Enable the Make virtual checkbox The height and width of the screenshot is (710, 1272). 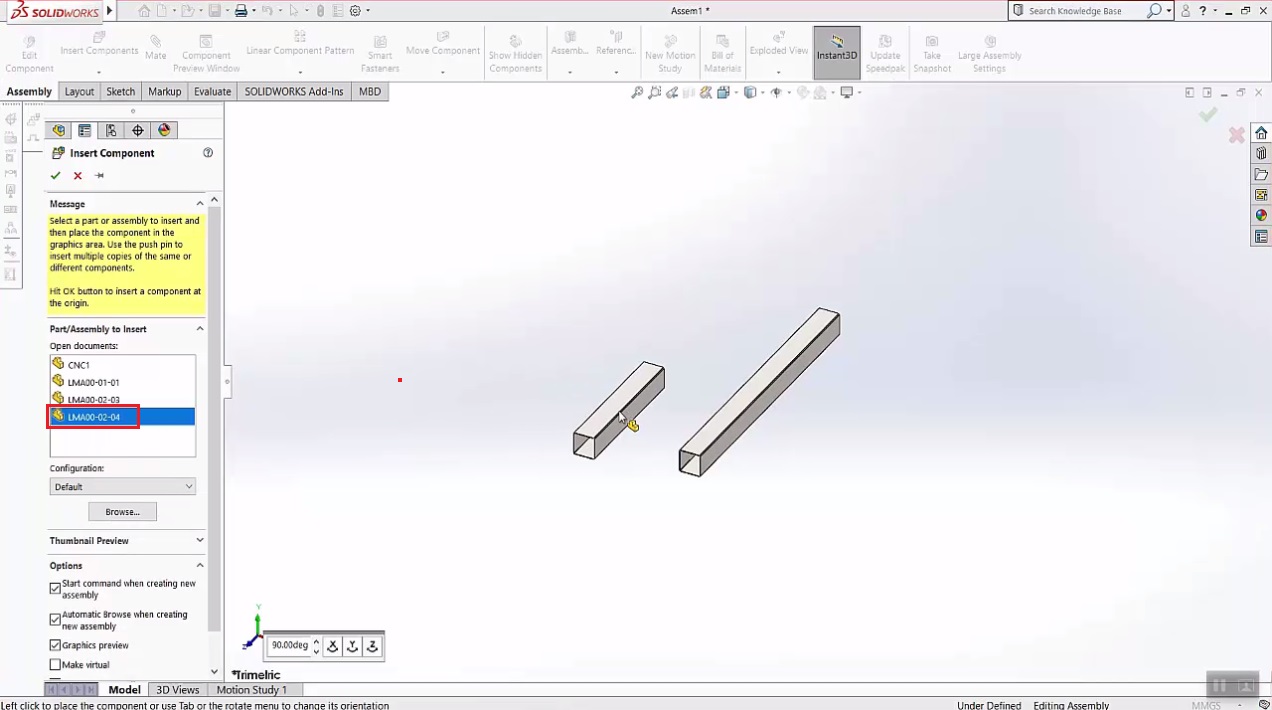tap(55, 664)
